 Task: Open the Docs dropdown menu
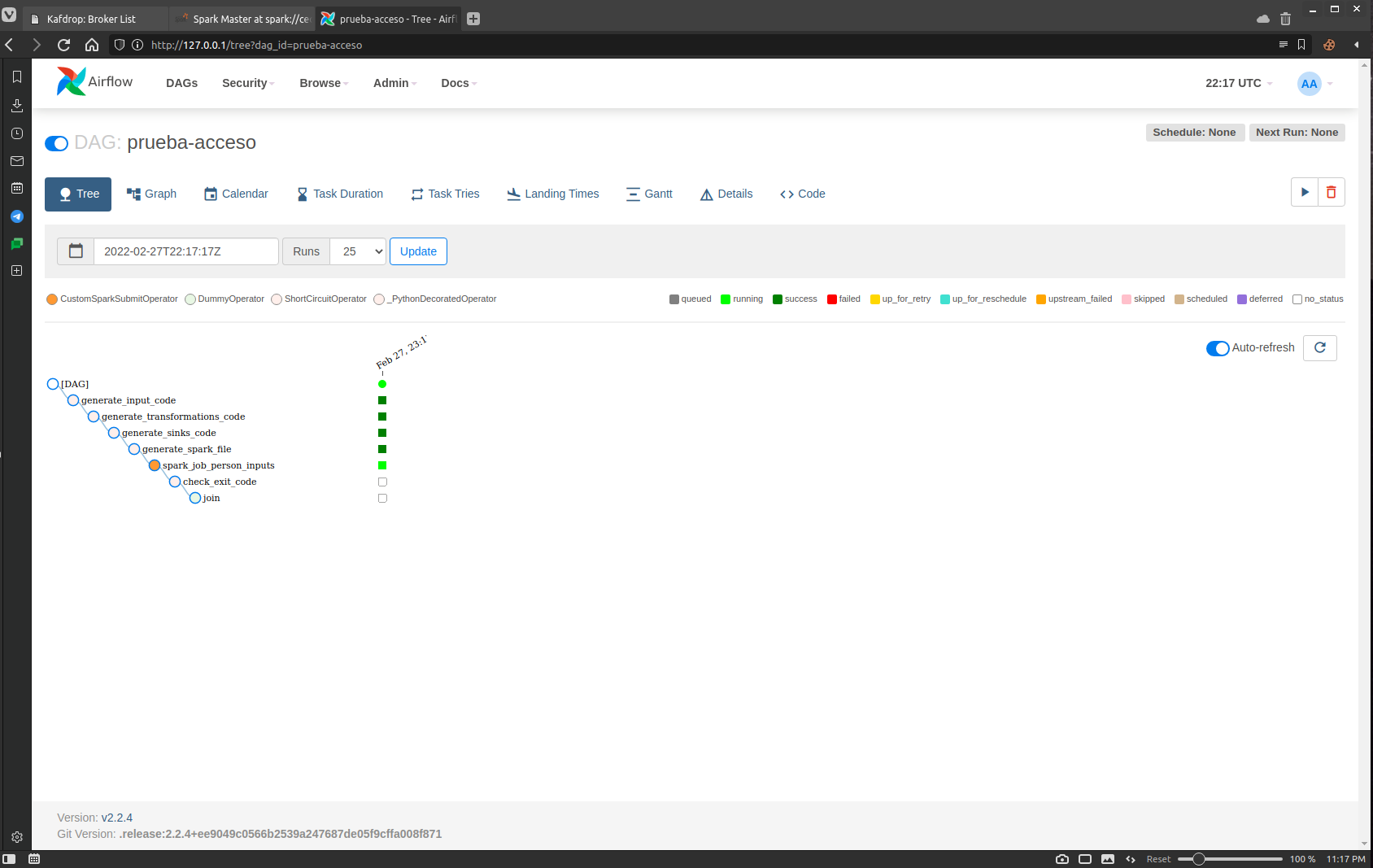coord(459,83)
